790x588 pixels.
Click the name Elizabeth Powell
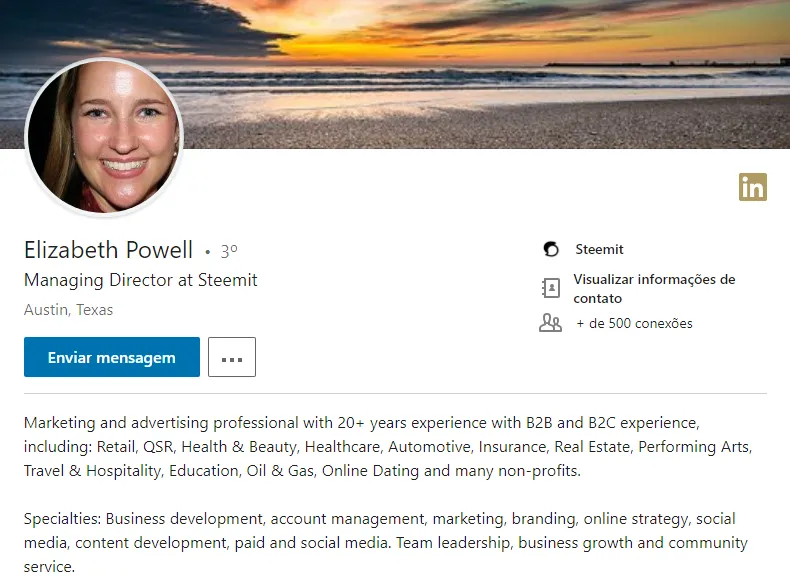point(108,250)
